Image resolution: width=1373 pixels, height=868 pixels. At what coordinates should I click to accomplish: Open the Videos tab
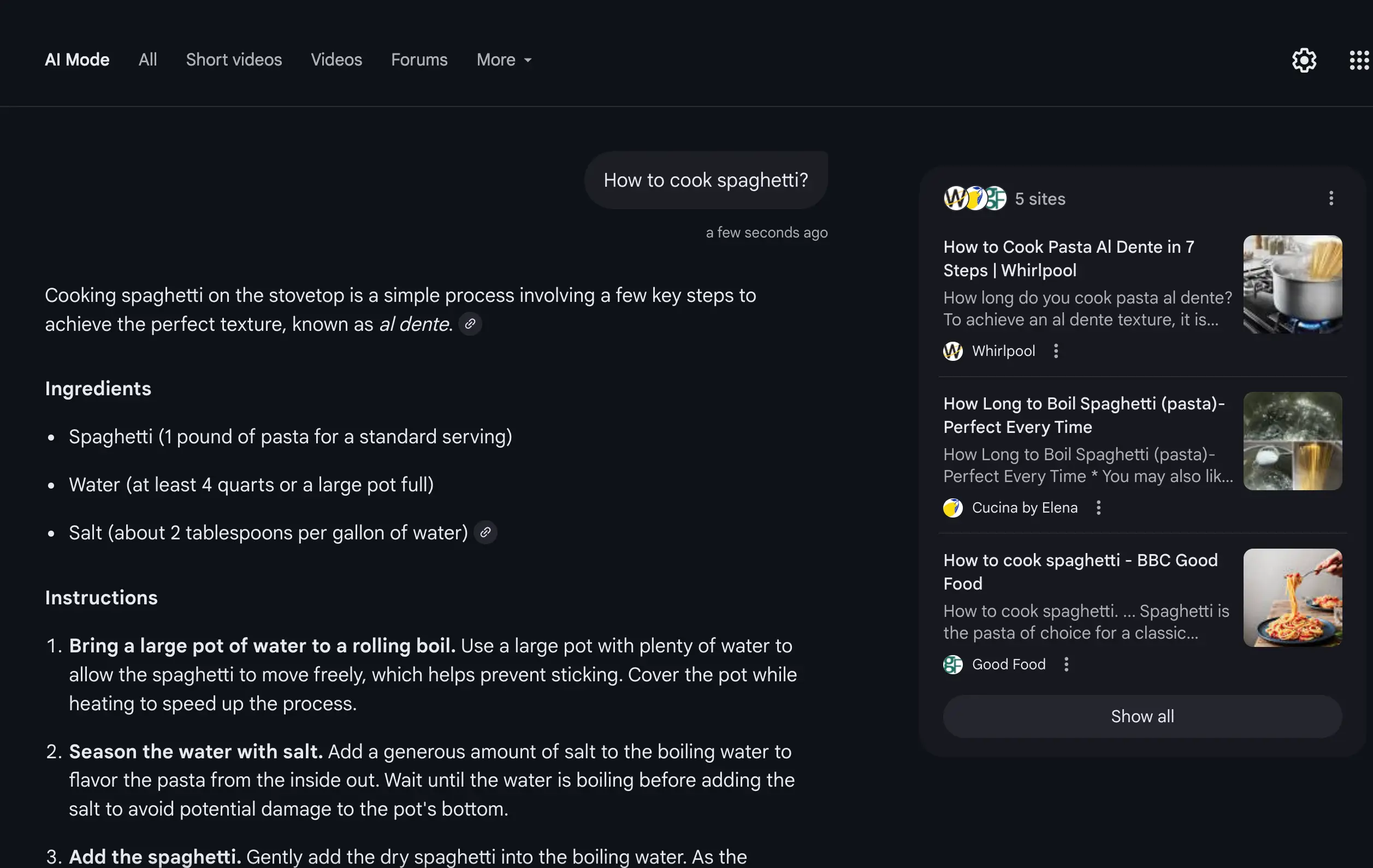(336, 60)
